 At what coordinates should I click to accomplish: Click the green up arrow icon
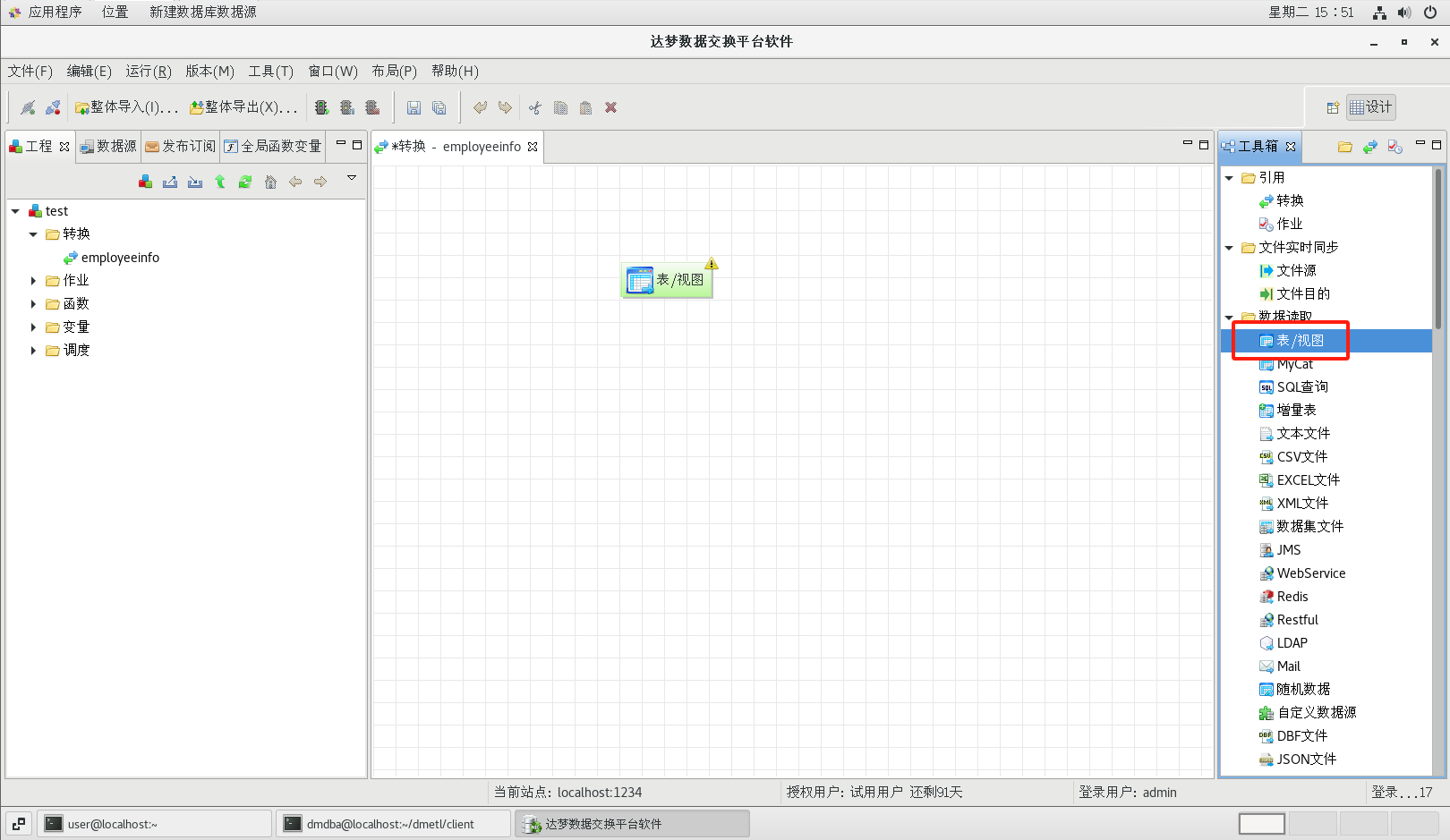(x=220, y=182)
